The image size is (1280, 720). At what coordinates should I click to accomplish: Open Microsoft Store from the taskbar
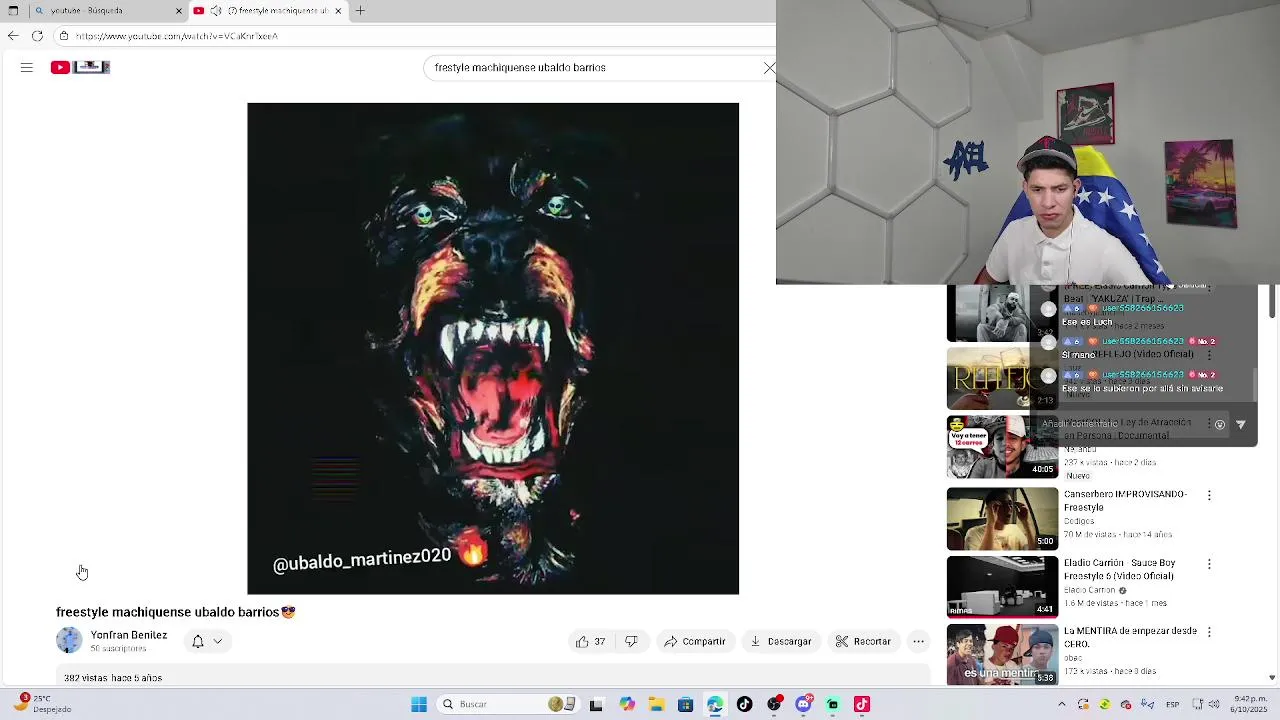685,704
